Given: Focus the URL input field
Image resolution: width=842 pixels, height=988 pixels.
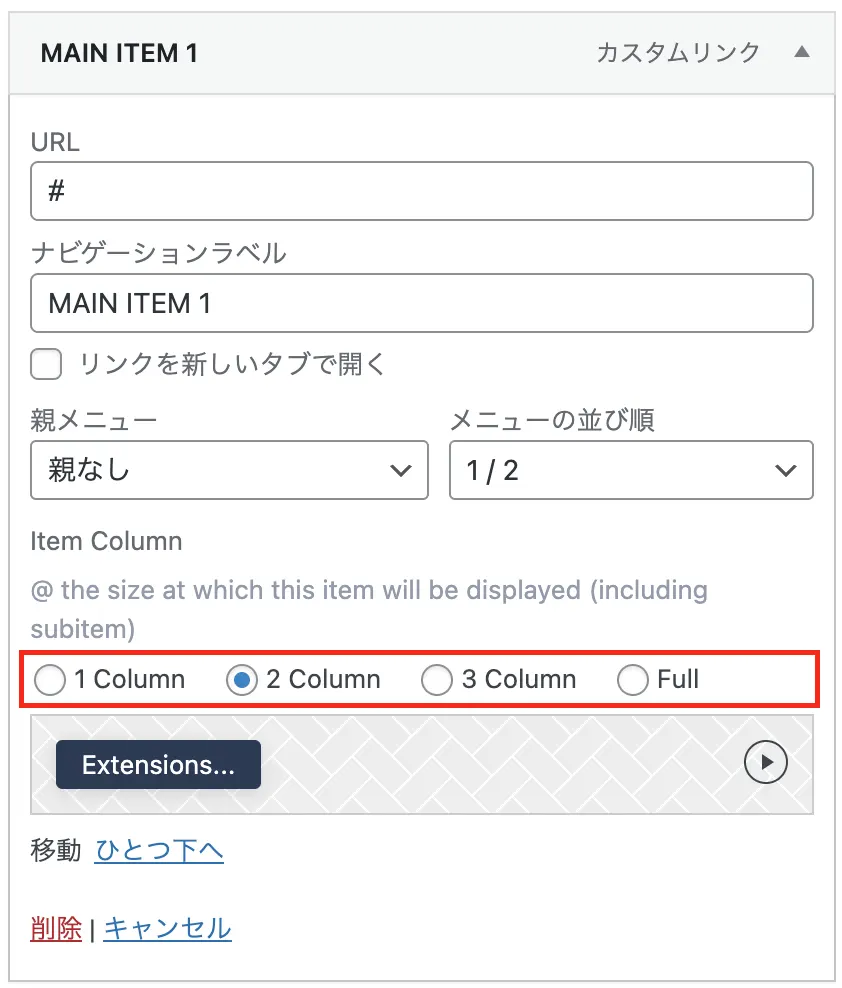Looking at the screenshot, I should pos(422,191).
